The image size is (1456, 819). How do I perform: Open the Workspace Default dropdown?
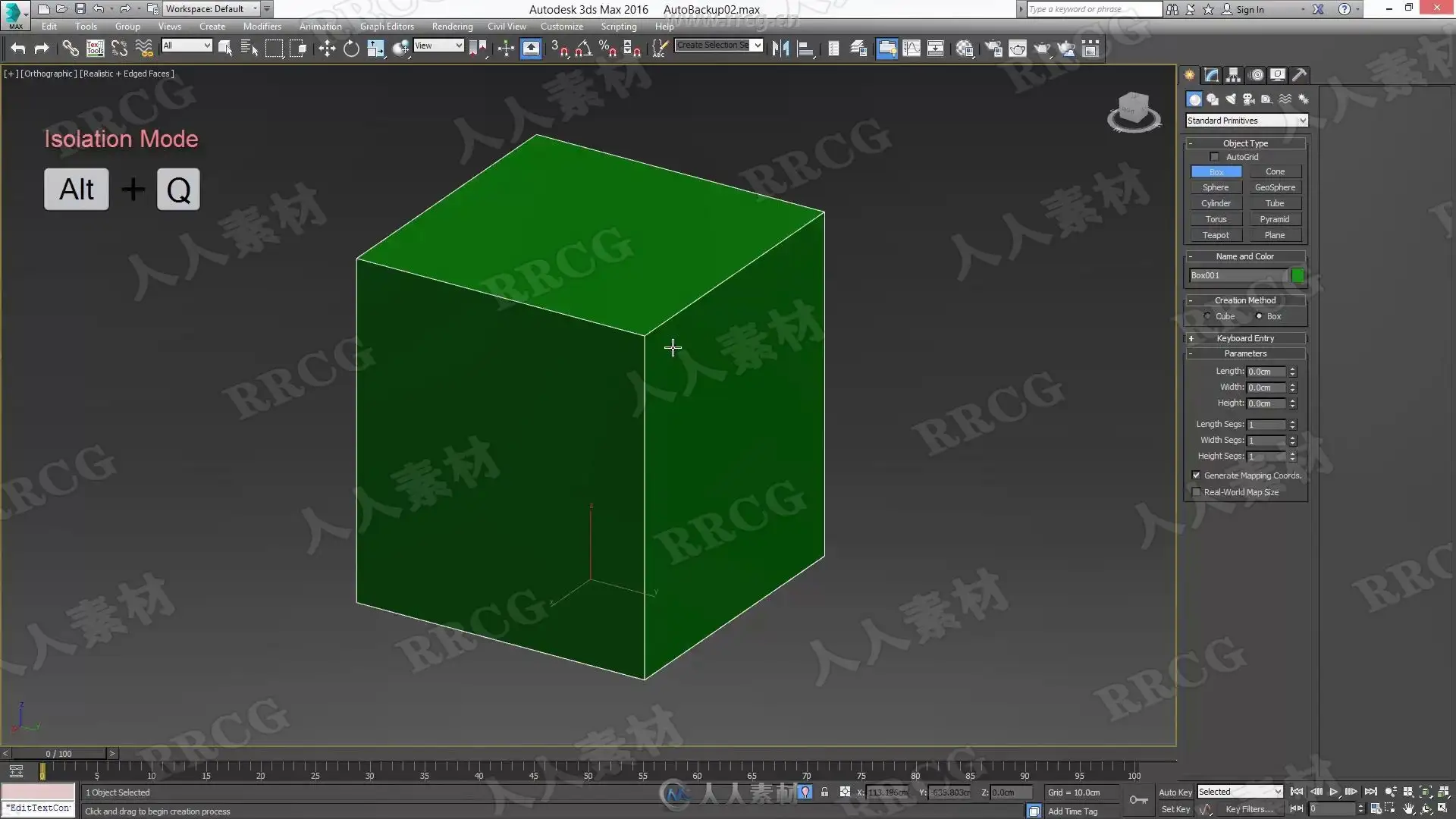211,9
